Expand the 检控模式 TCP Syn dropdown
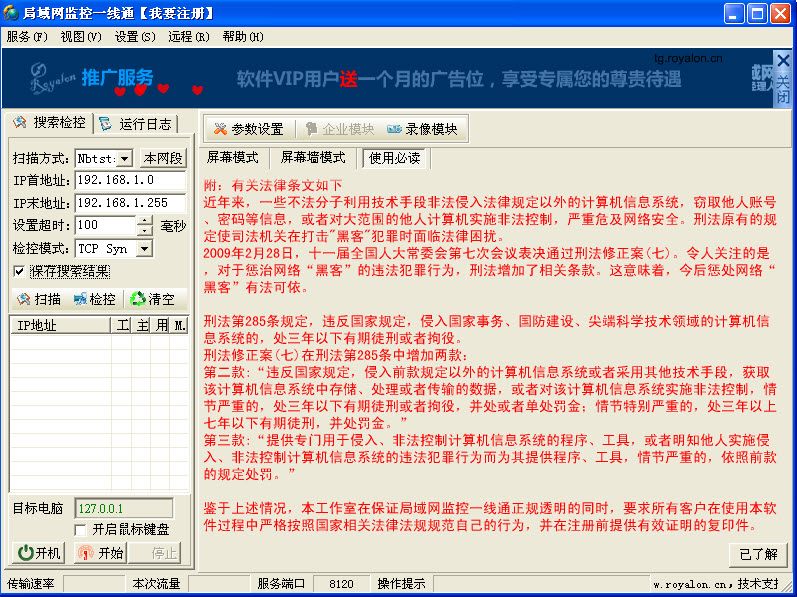Image resolution: width=797 pixels, height=597 pixels. point(144,249)
